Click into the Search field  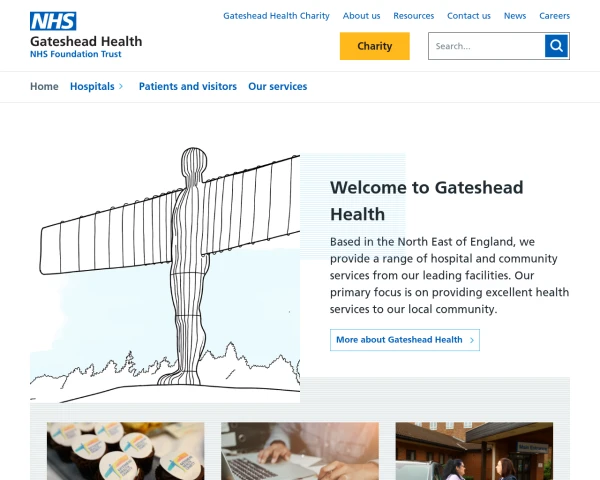(486, 46)
